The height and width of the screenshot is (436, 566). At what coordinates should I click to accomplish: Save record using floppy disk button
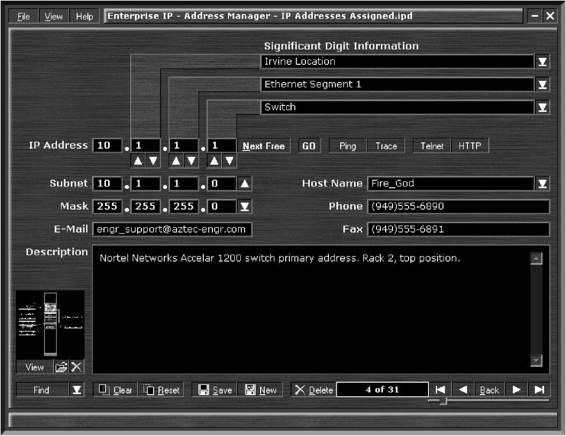pos(215,390)
